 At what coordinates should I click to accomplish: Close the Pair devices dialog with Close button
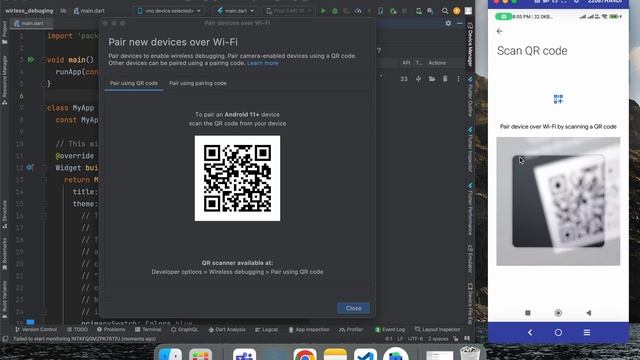353,308
